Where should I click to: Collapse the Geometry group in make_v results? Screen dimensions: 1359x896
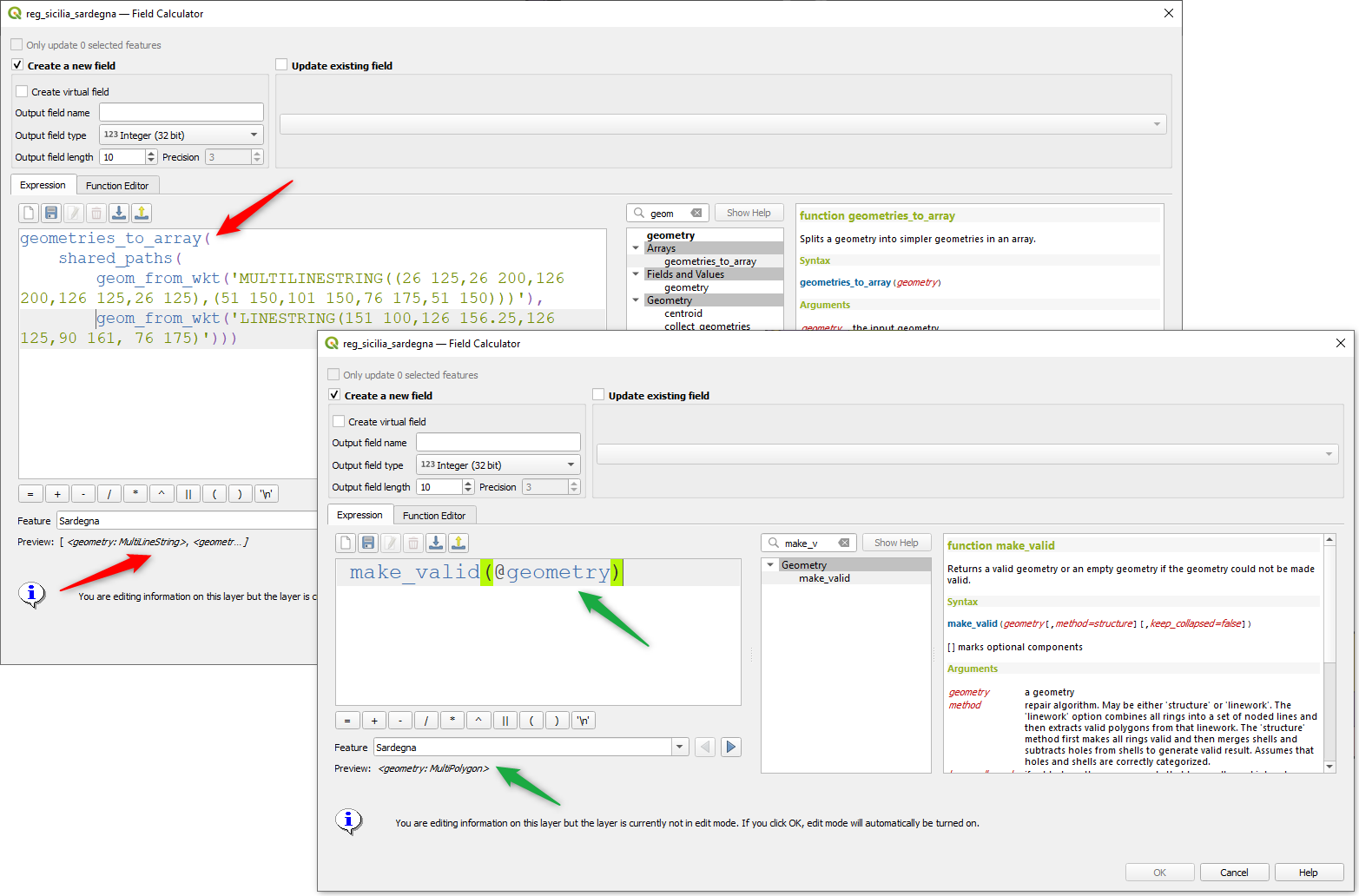coord(770,565)
